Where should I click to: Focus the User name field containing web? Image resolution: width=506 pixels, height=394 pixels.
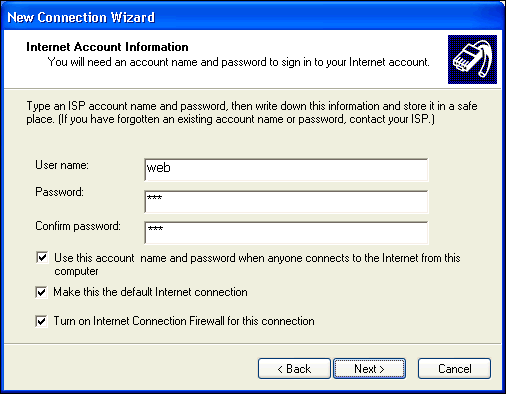tap(286, 170)
